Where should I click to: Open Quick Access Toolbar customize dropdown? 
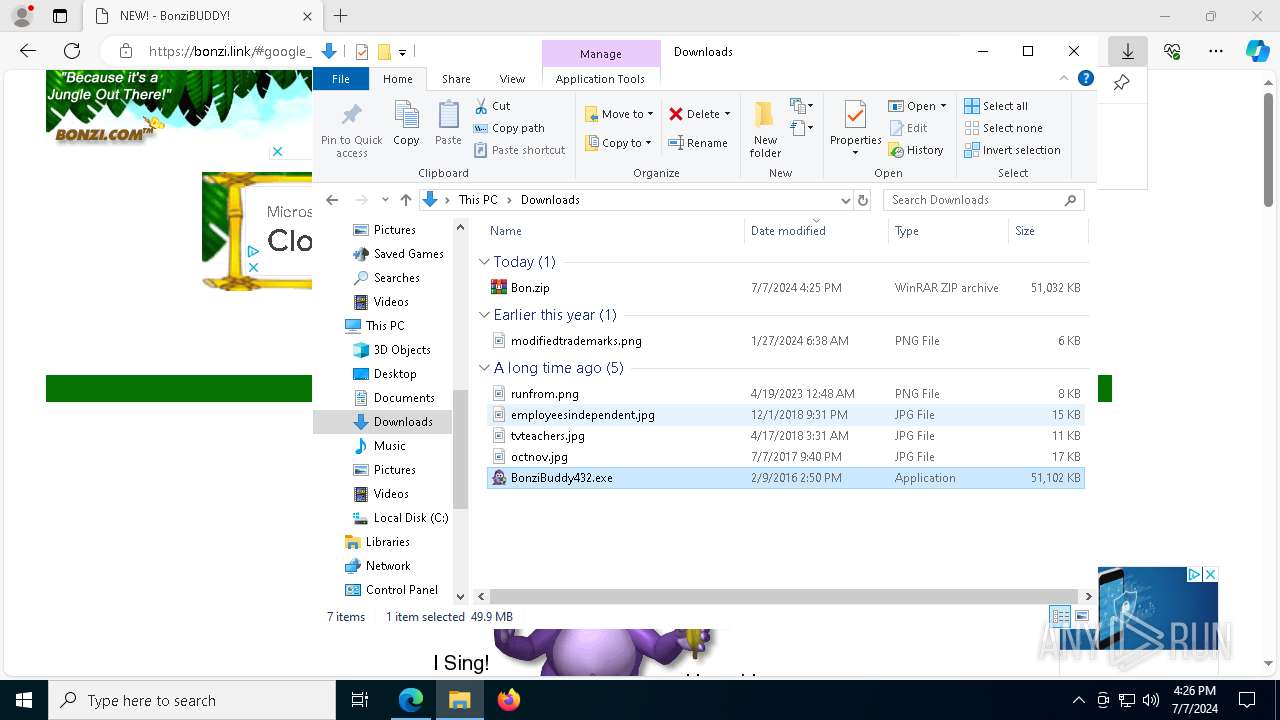point(402,52)
